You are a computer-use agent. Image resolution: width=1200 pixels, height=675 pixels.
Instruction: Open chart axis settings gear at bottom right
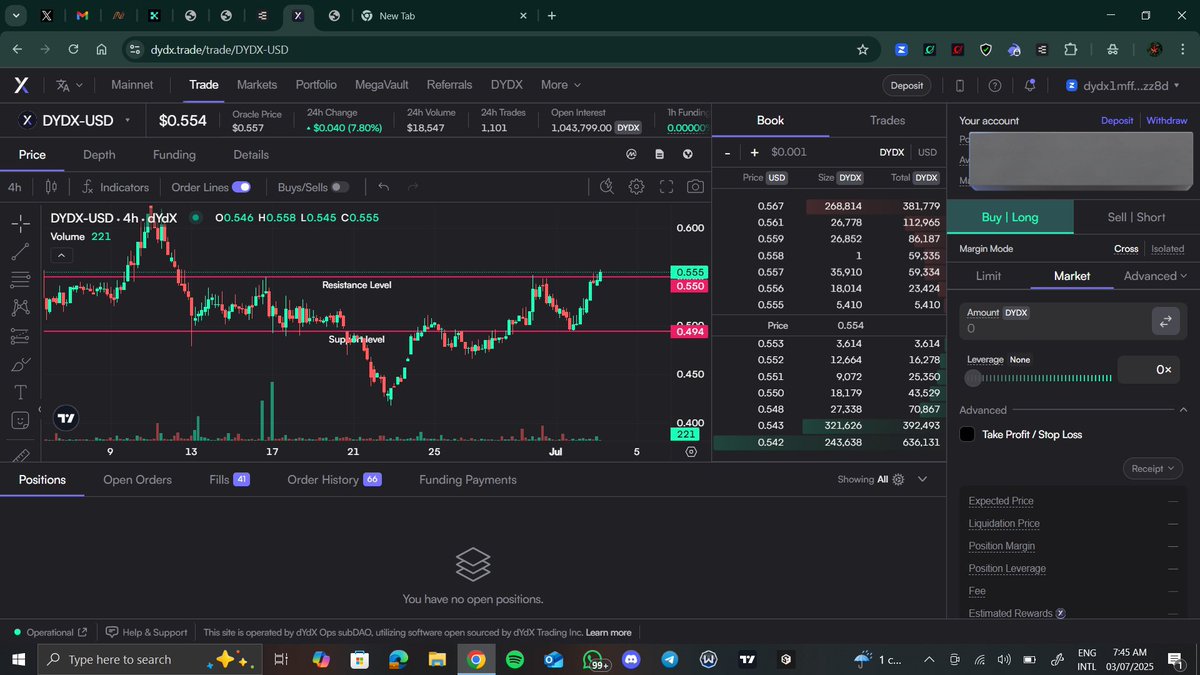(x=691, y=452)
